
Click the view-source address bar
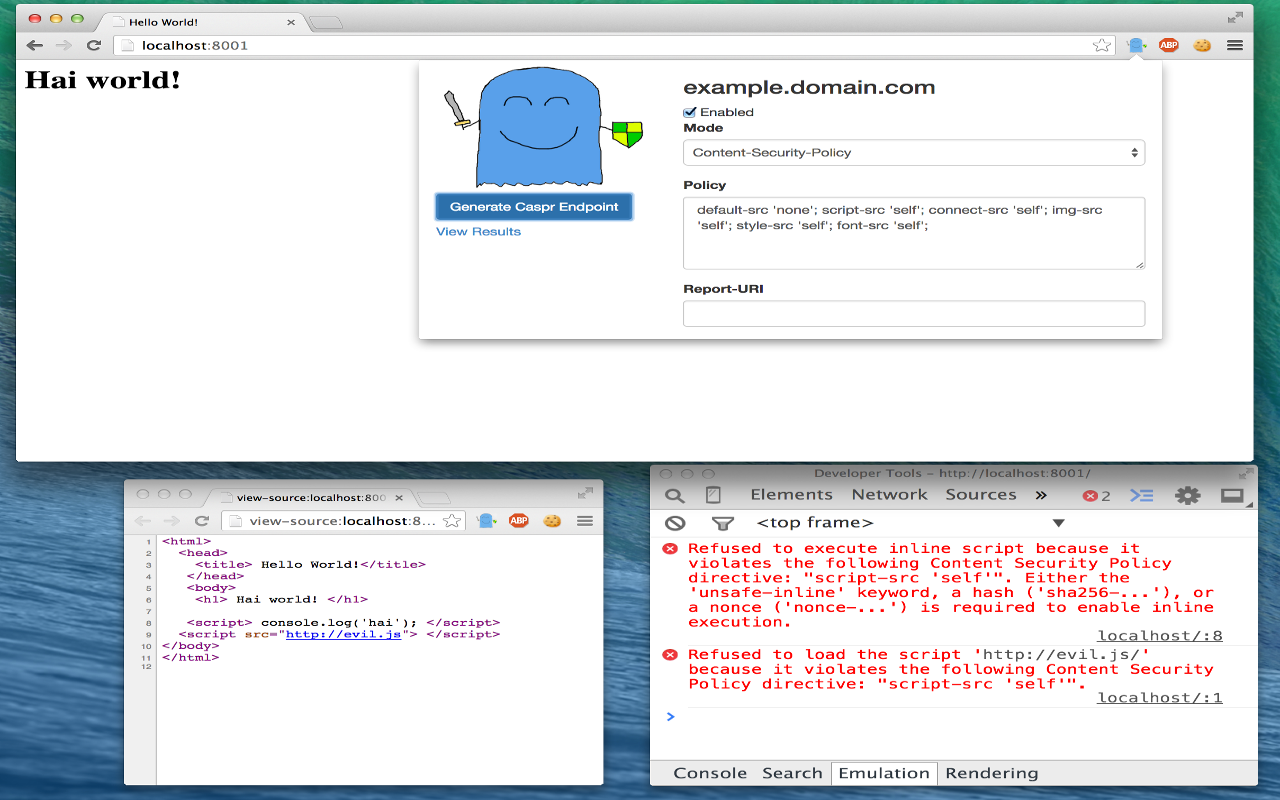click(343, 521)
